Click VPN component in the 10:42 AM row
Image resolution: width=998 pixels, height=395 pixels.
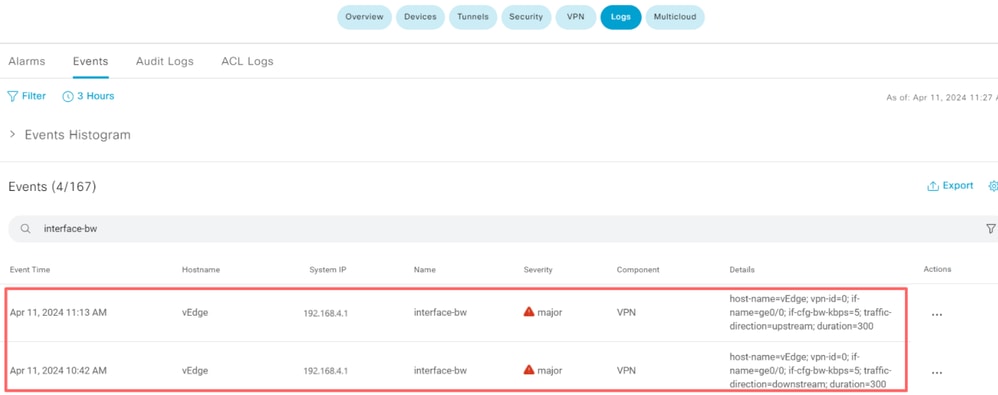626,370
